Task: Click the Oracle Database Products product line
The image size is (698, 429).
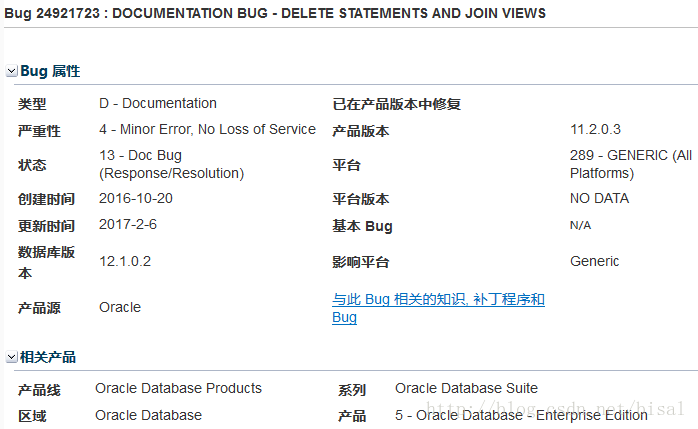Action: [x=178, y=388]
